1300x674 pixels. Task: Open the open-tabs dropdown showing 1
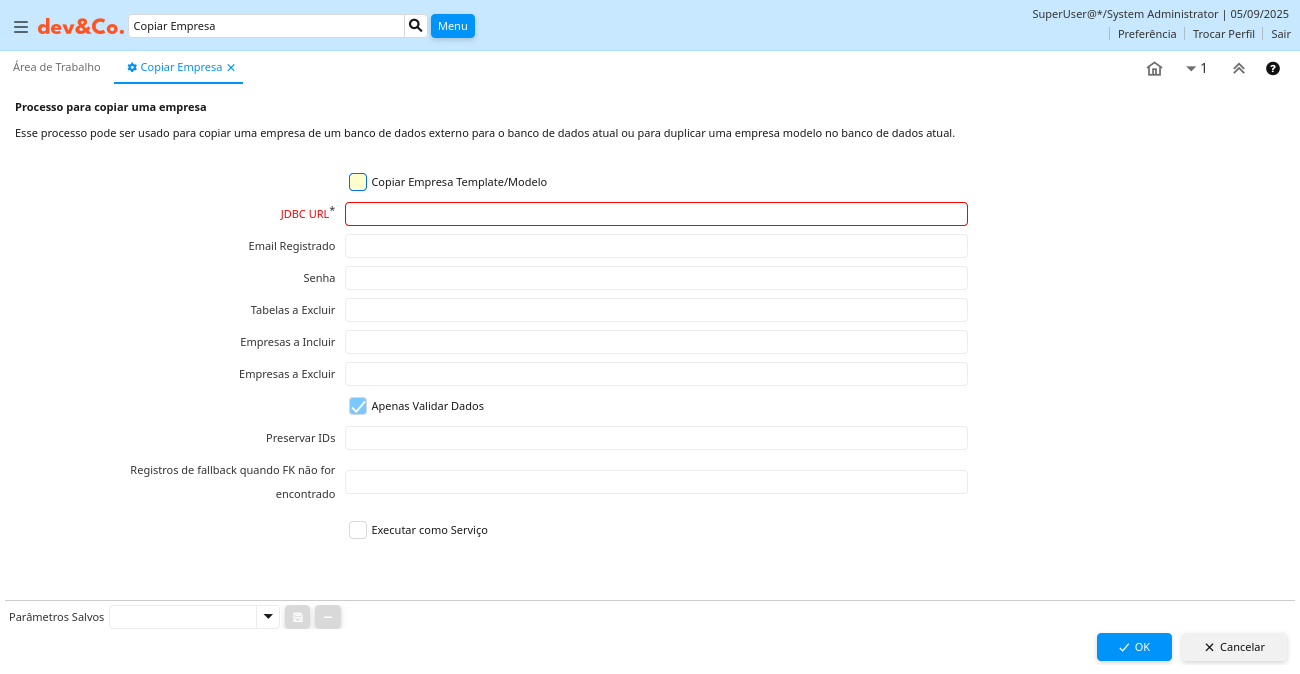tap(1196, 69)
